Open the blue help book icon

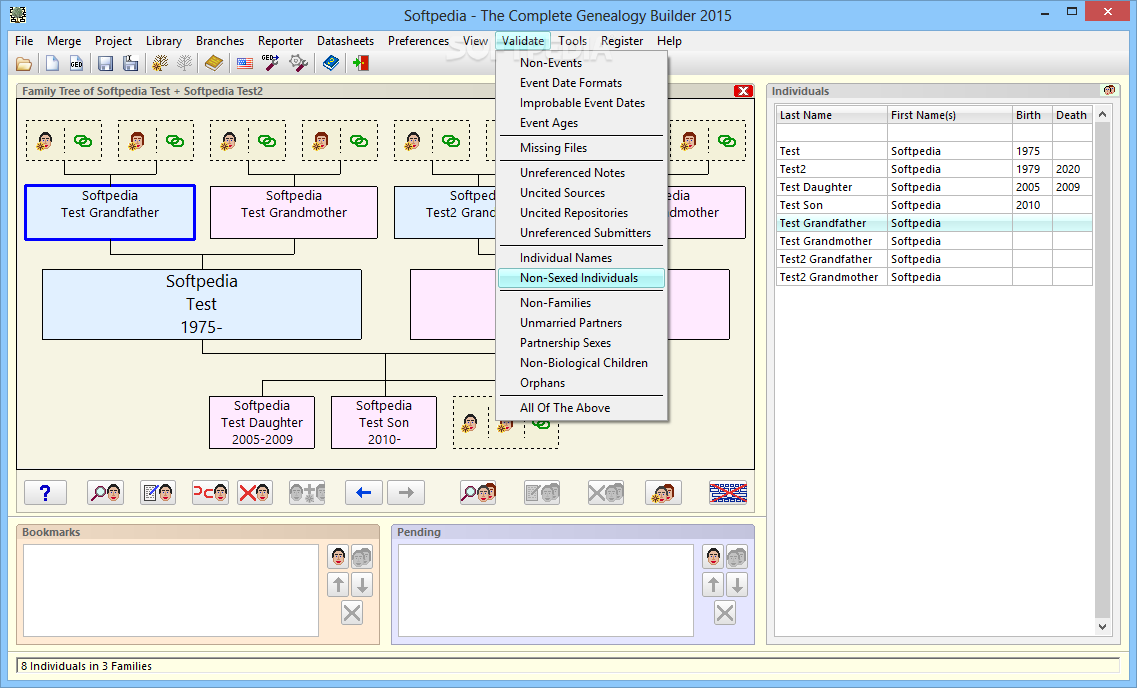pos(331,64)
